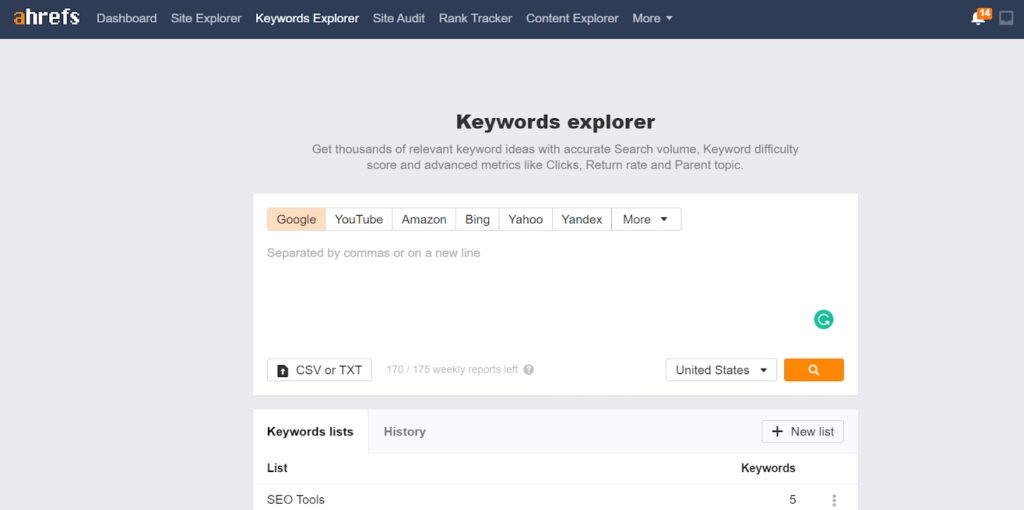Select the Yahoo search engine tab
The width and height of the screenshot is (1024, 510).
526,219
